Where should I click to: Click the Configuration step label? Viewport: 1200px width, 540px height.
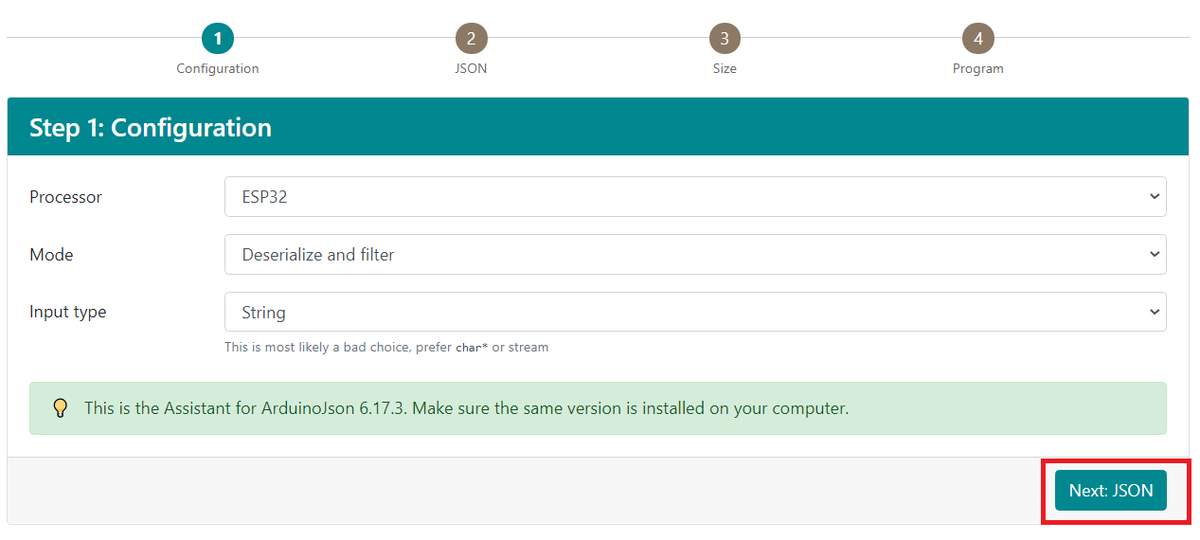pyautogui.click(x=217, y=69)
